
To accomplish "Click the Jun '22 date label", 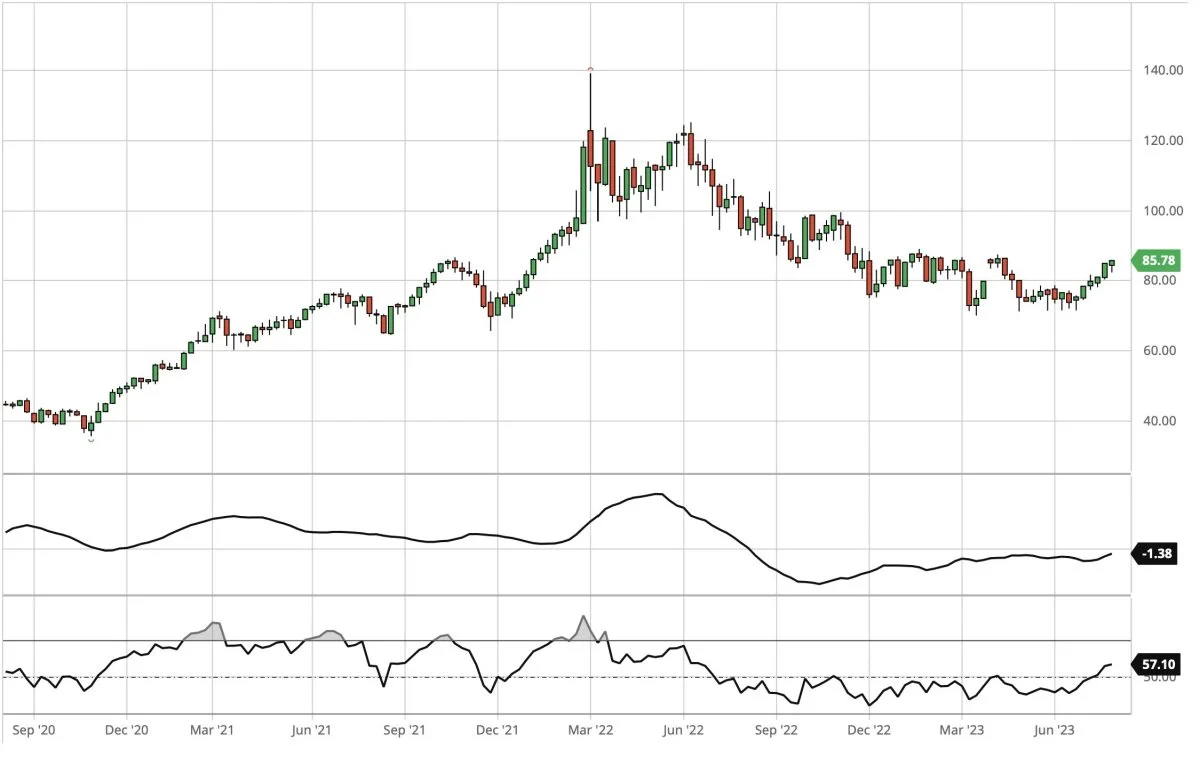I will (683, 731).
